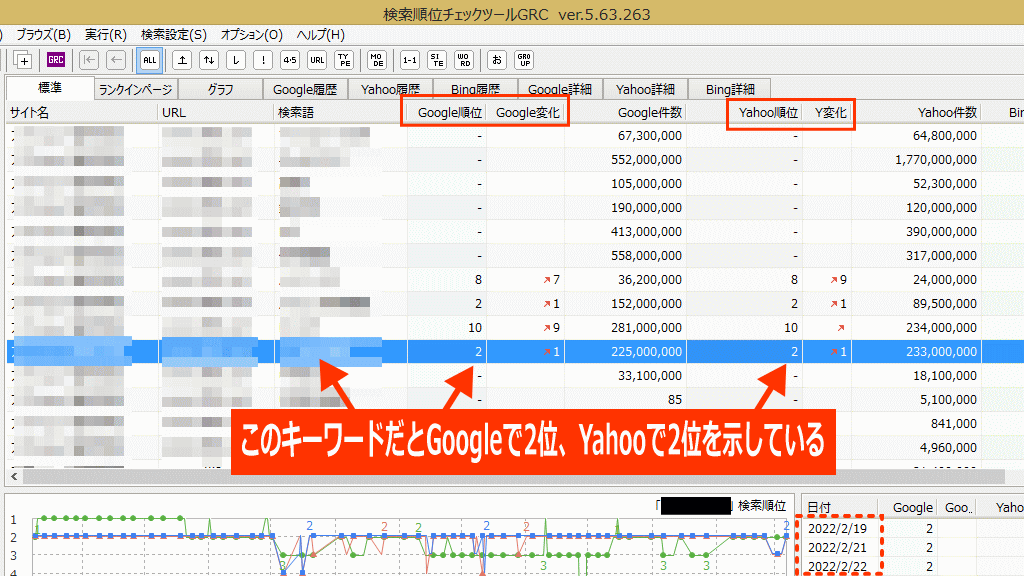
Task: Click the Yahoo件数 cell 18,100,000
Action: [945, 376]
